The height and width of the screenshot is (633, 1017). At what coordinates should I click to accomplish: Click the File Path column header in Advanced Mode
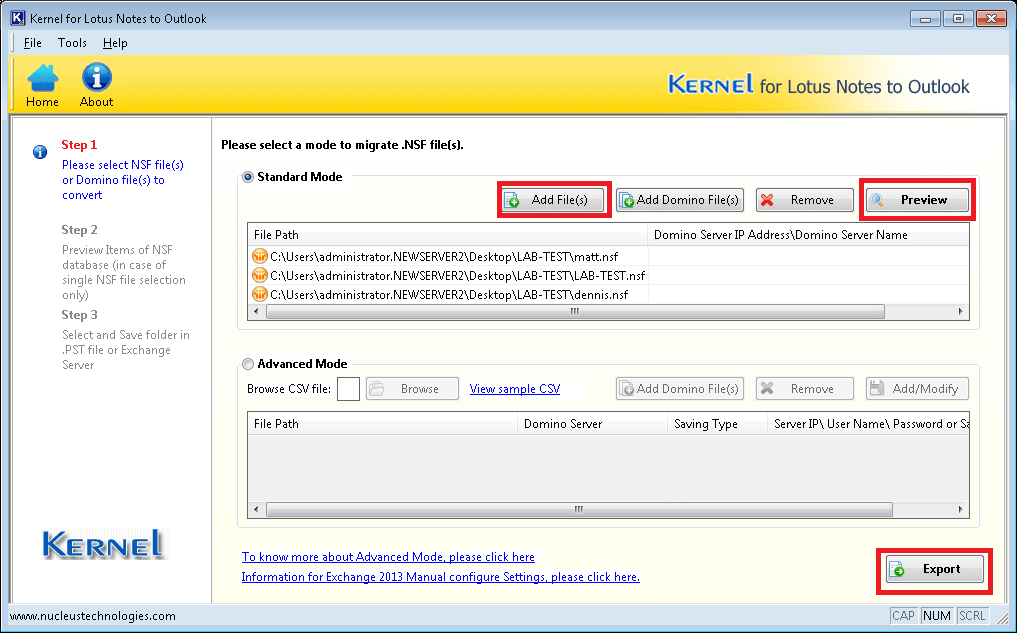tap(383, 424)
